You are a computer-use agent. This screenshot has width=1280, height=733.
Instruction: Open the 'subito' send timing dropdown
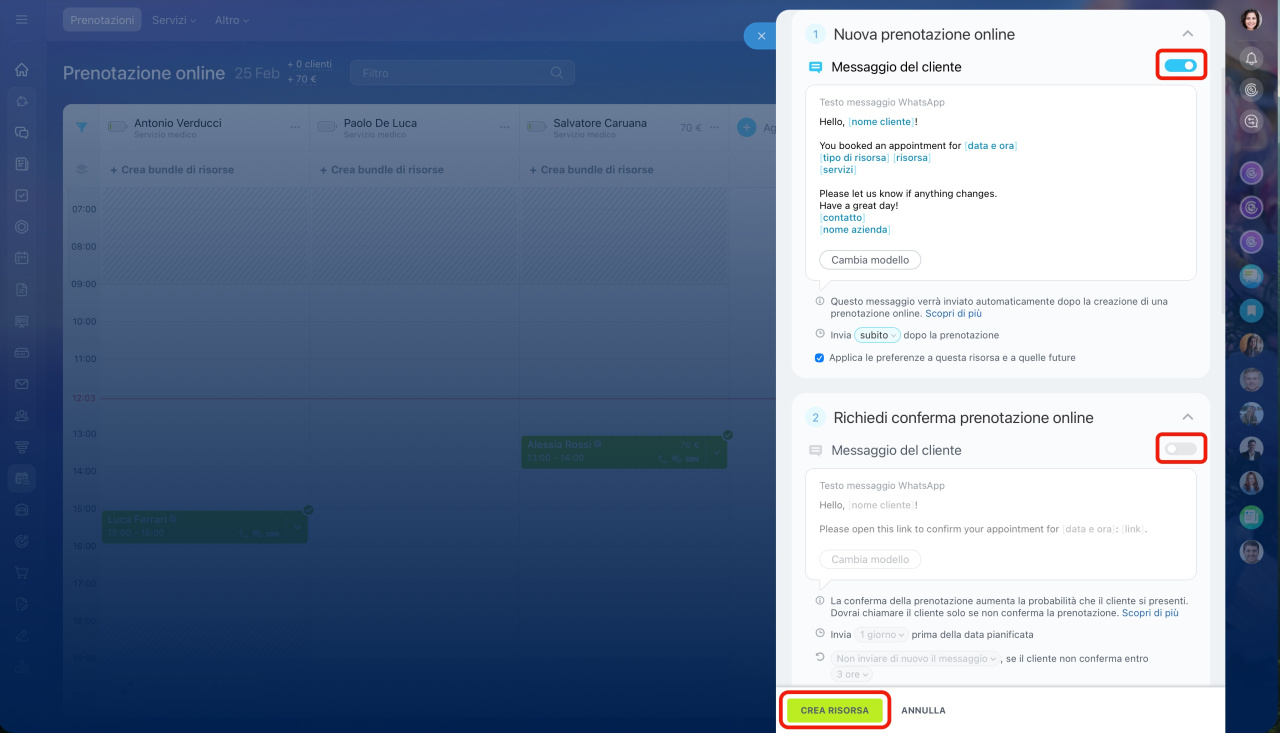878,335
